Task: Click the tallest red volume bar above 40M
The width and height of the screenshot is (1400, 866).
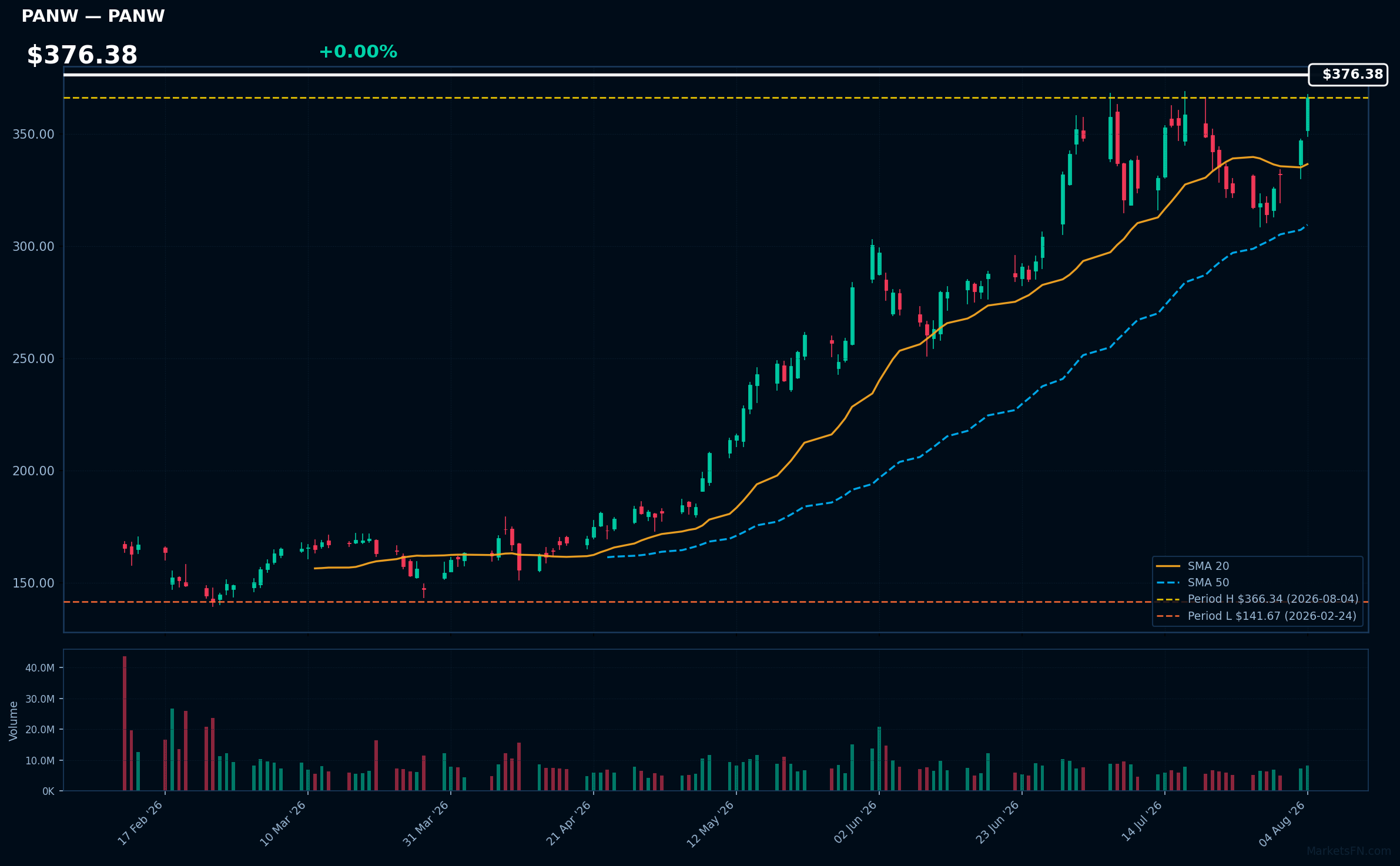Action: (x=125, y=723)
